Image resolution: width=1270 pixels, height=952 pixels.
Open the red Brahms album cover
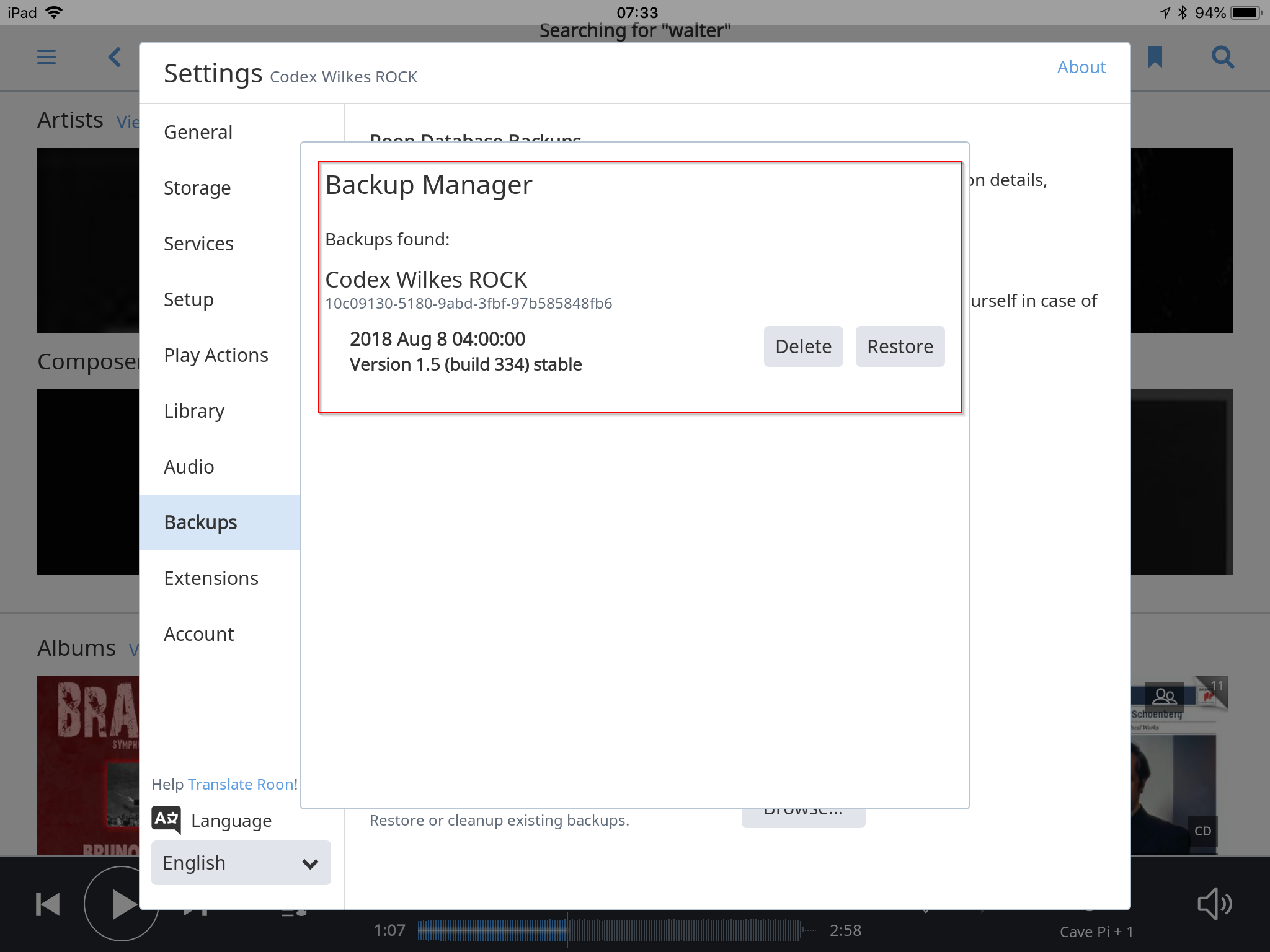coord(88,765)
